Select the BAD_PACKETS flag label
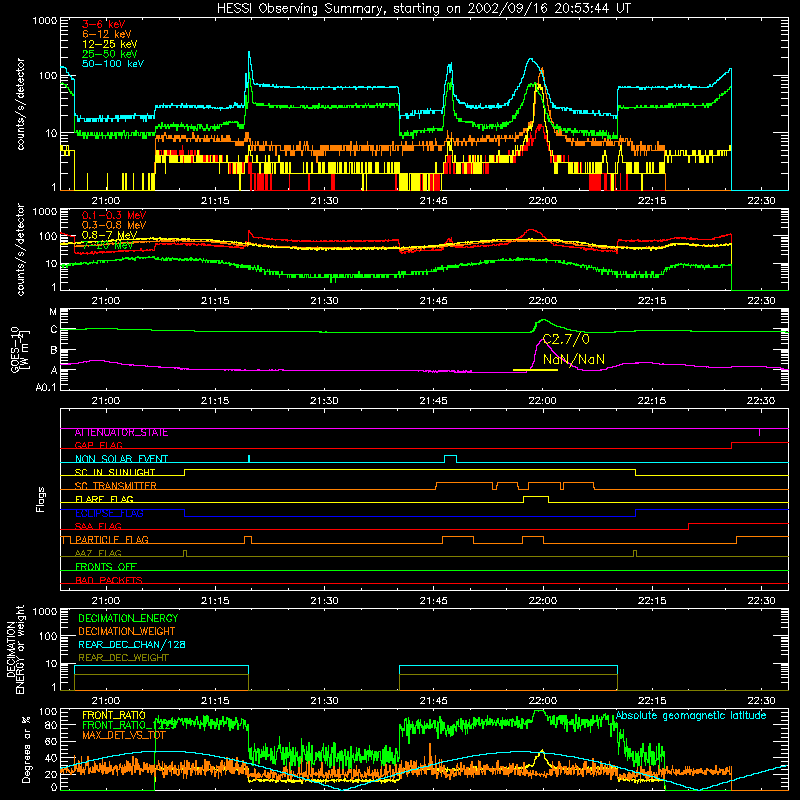 [x=109, y=580]
